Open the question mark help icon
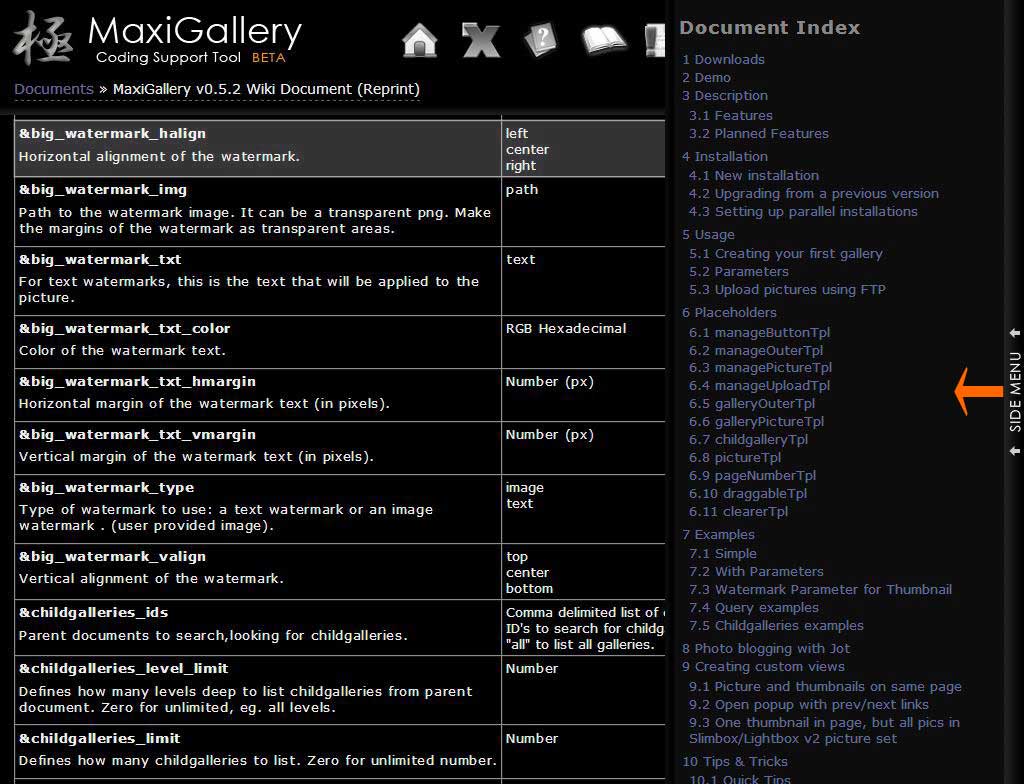The height and width of the screenshot is (784, 1024). 540,40
